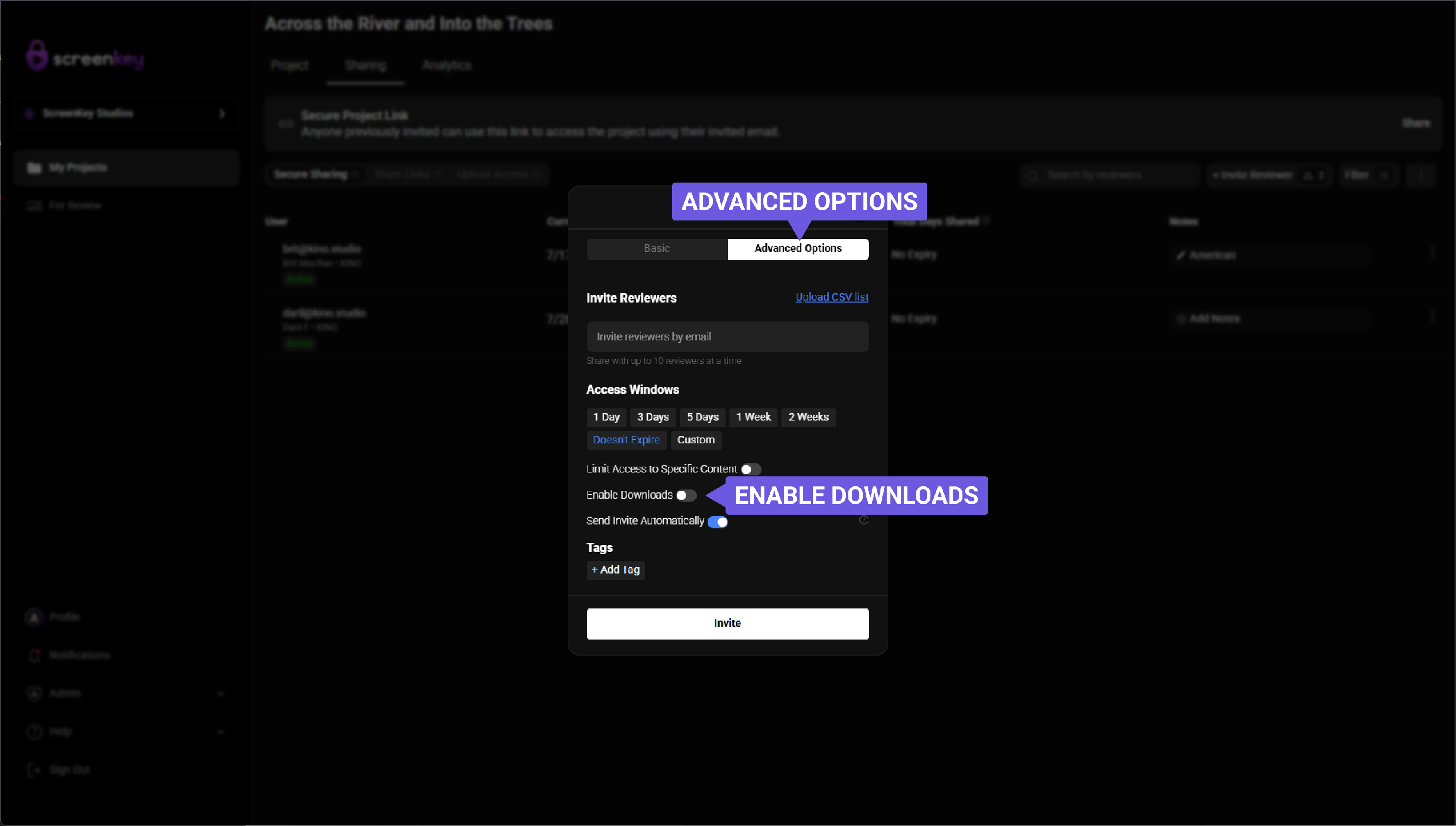
Task: Click the Search by reviewers field
Action: coord(1110,175)
